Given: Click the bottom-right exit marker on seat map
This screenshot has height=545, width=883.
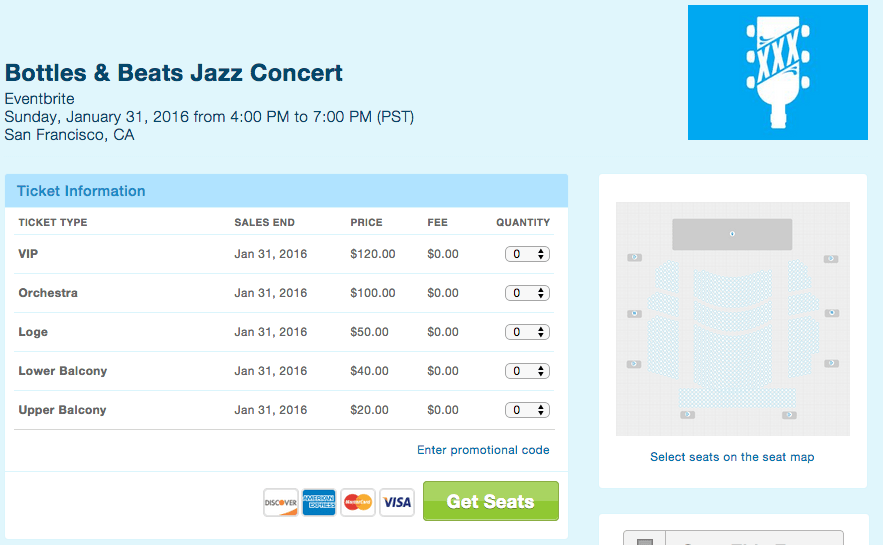Looking at the screenshot, I should tap(789, 414).
